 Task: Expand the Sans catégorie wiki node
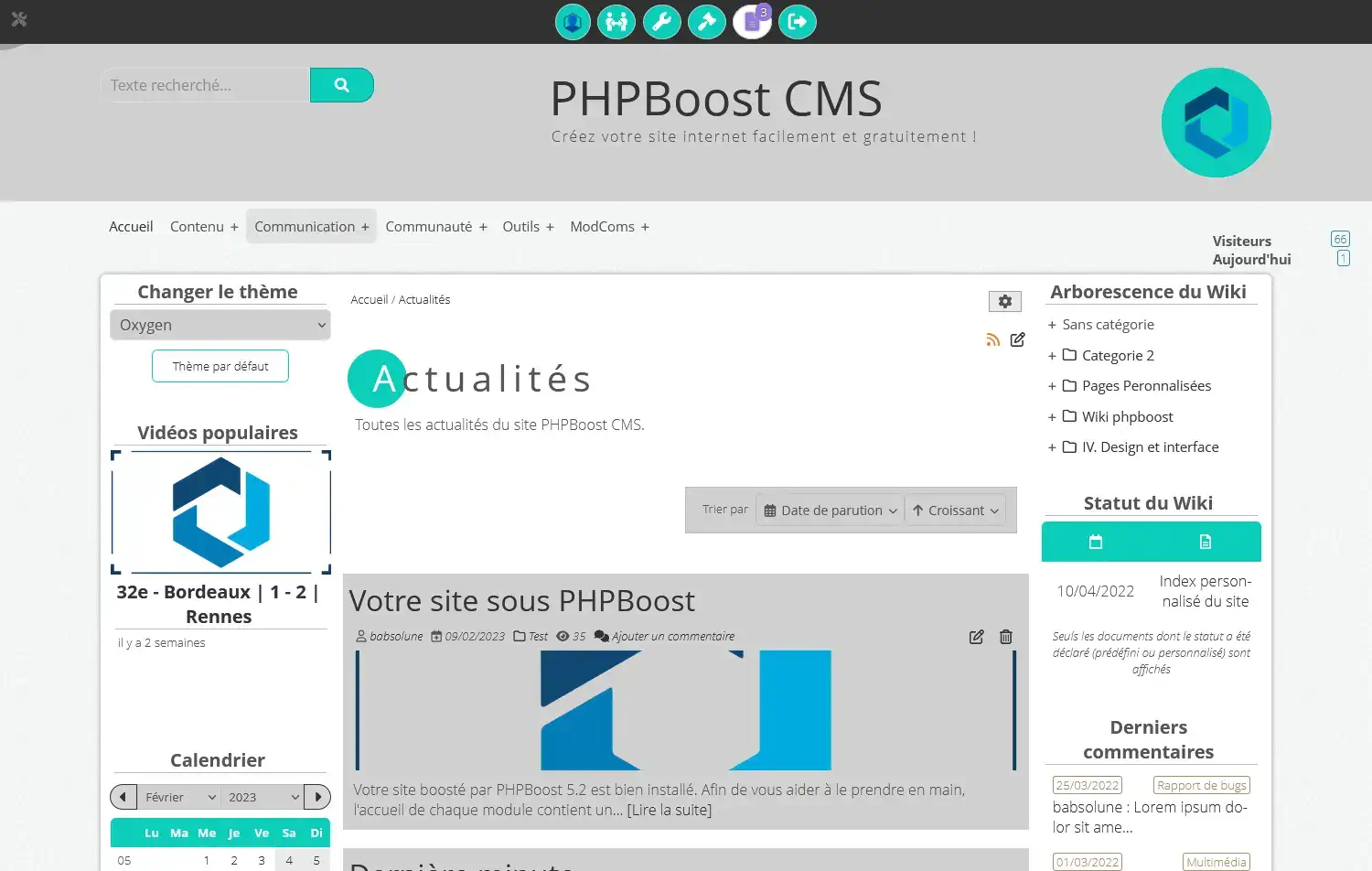coord(1052,325)
